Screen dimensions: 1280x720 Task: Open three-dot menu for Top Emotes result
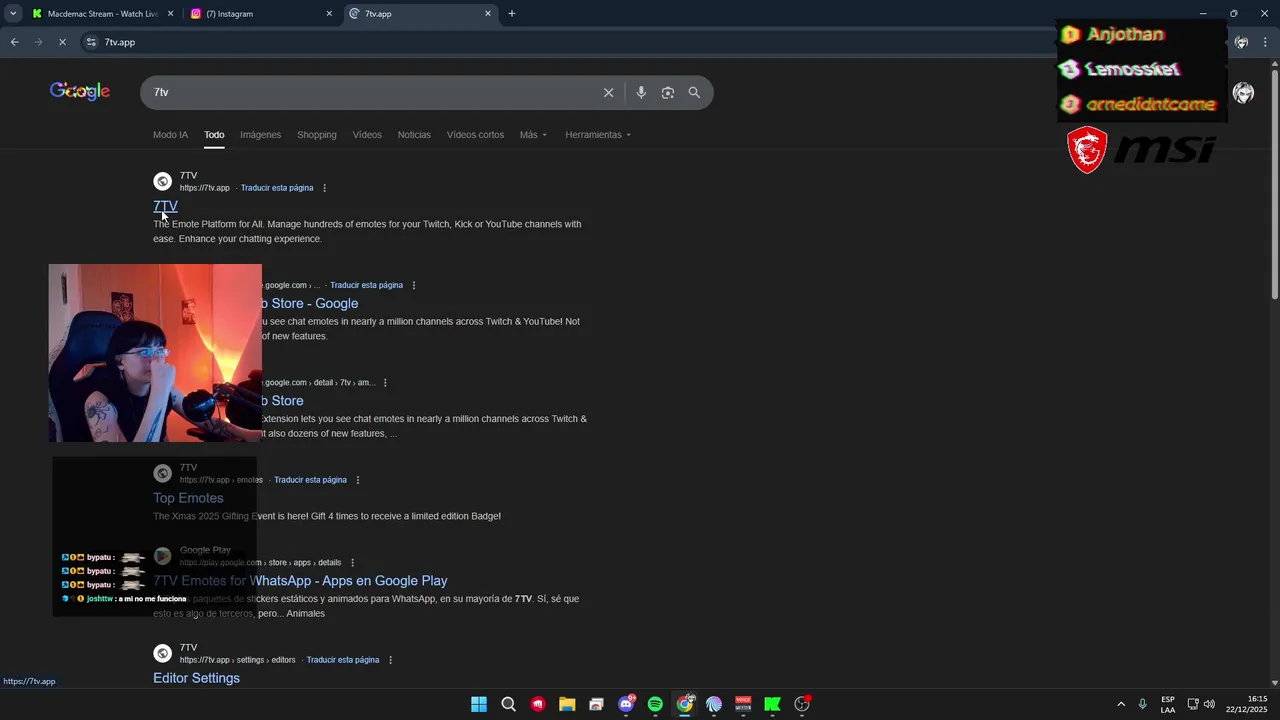click(357, 480)
